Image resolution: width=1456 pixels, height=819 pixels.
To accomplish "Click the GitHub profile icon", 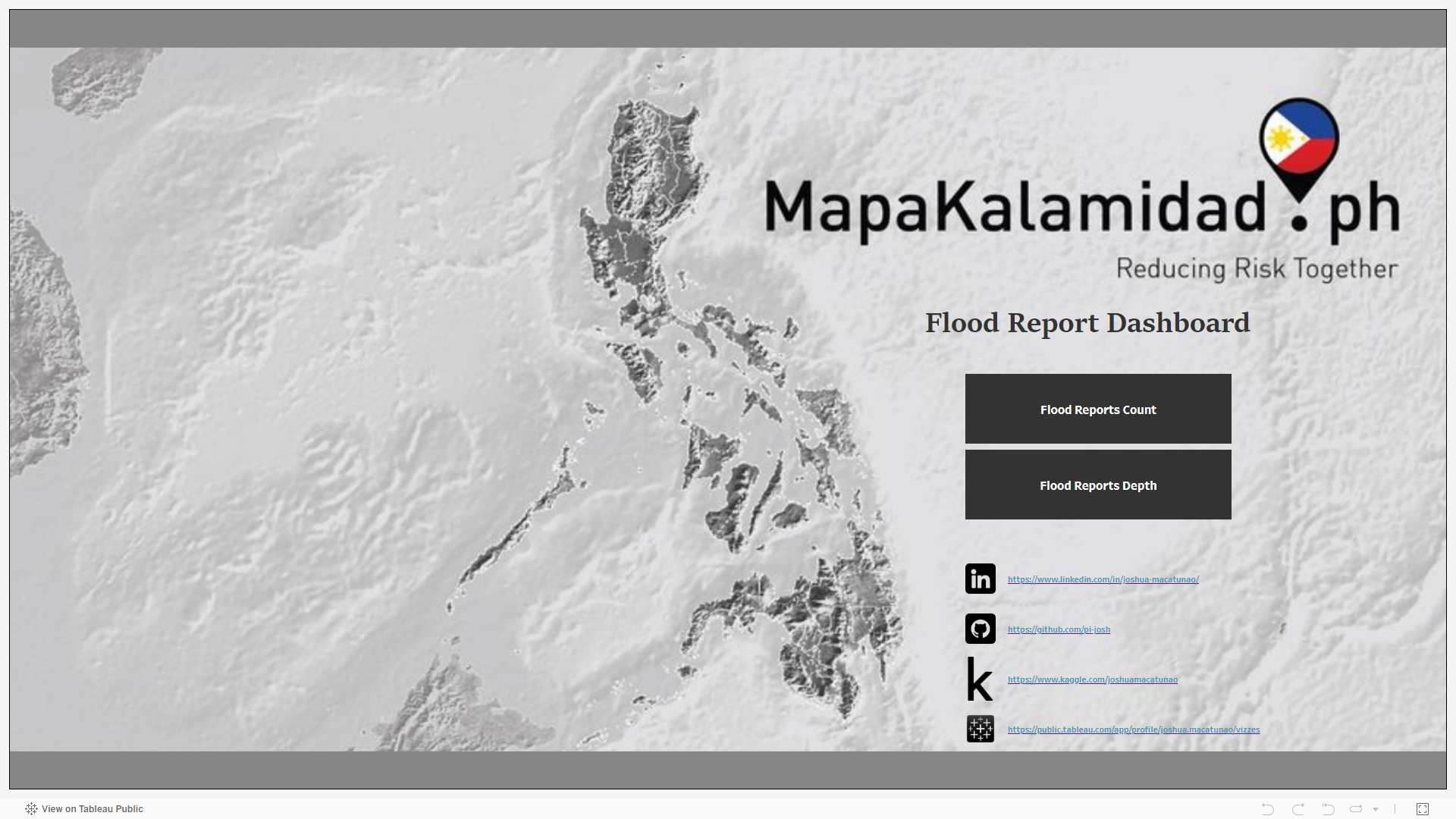I will [x=980, y=629].
